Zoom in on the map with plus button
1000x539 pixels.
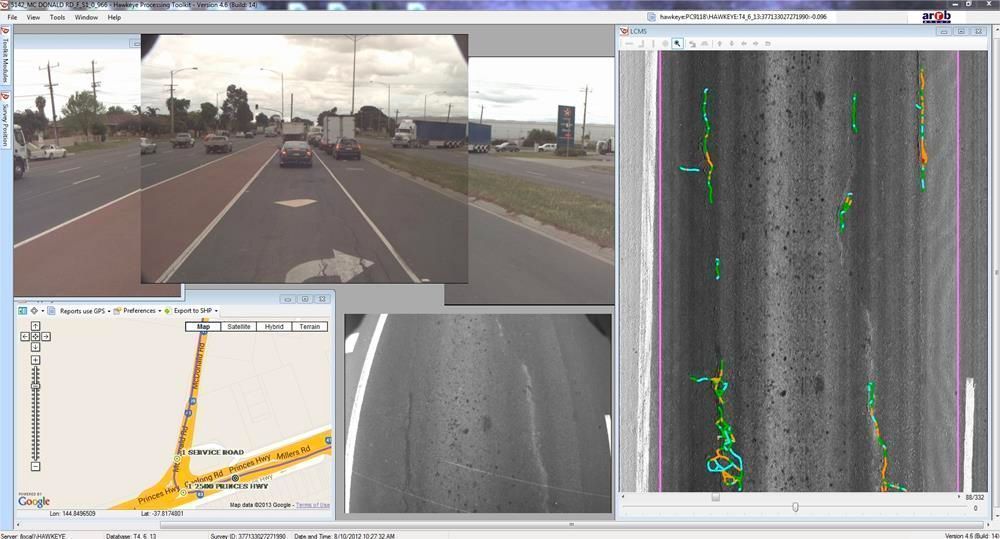point(36,360)
